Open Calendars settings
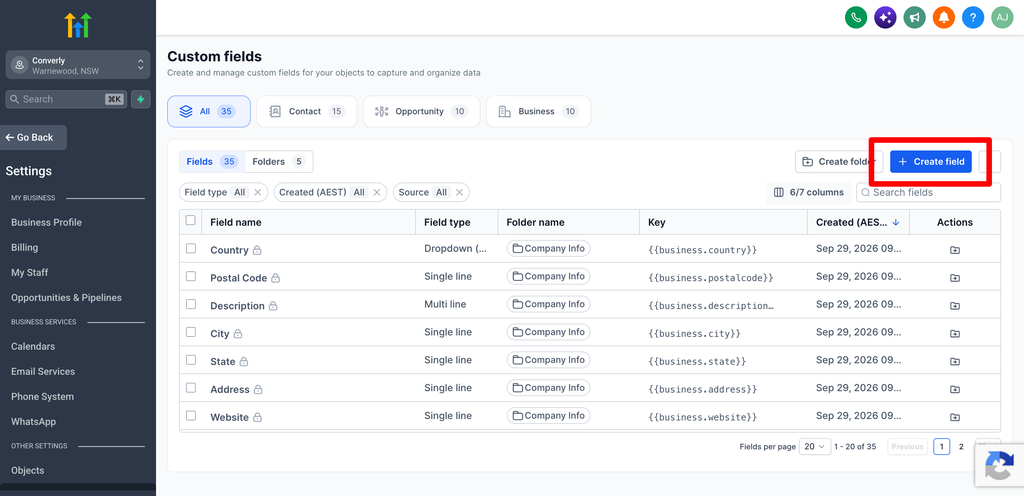This screenshot has width=1024, height=496. pos(33,347)
